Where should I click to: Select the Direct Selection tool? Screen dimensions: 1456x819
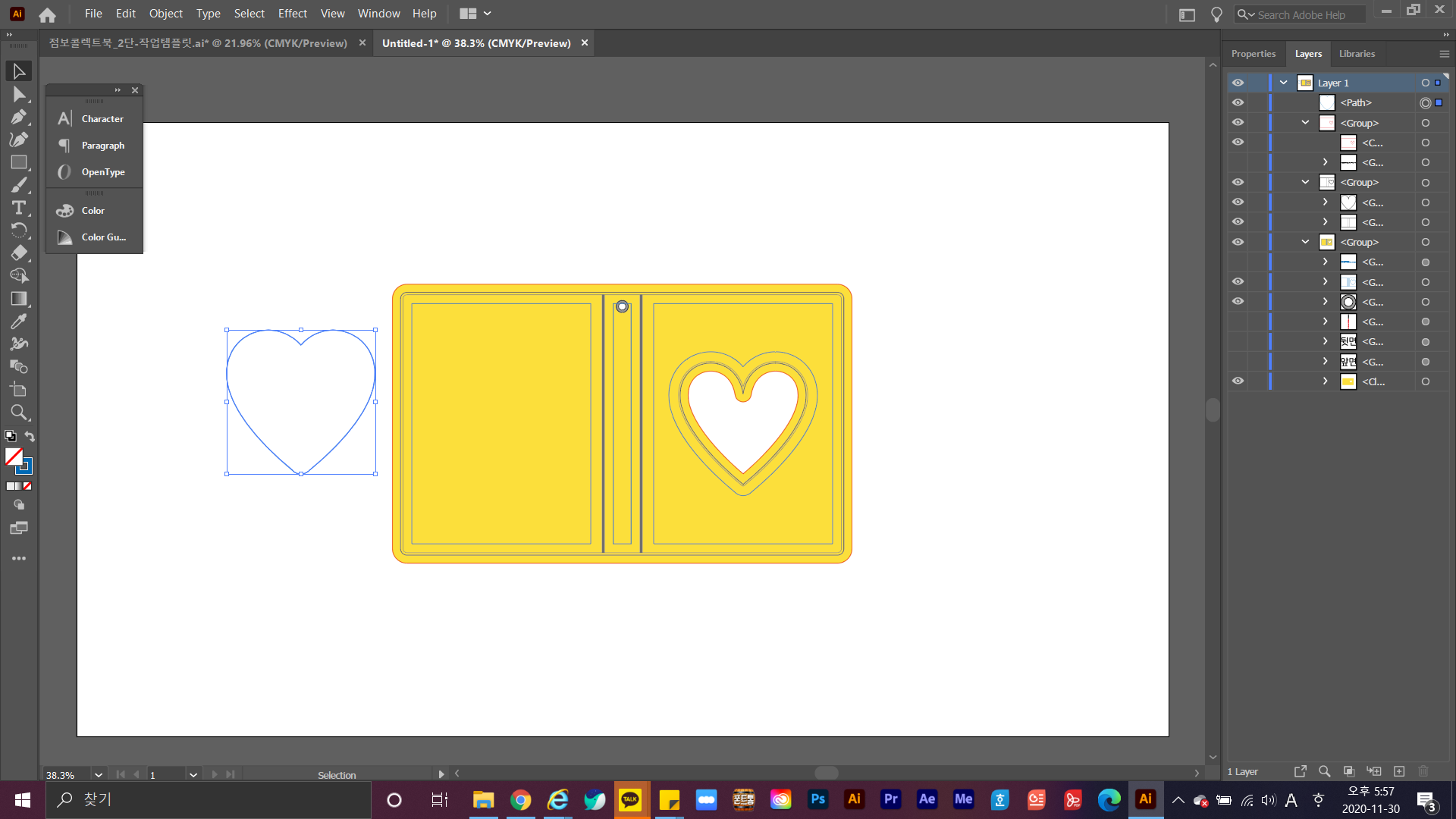(18, 94)
